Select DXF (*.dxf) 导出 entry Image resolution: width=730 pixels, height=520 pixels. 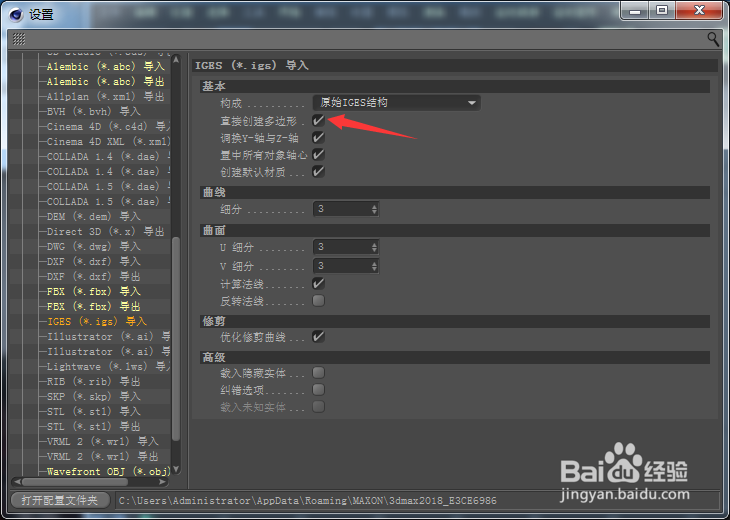[x=94, y=277]
